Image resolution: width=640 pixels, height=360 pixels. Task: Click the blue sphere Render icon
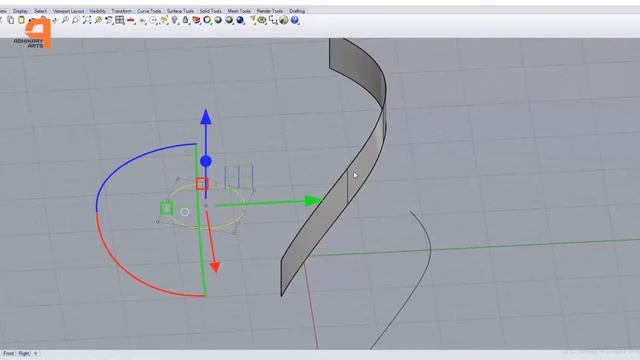[240, 20]
